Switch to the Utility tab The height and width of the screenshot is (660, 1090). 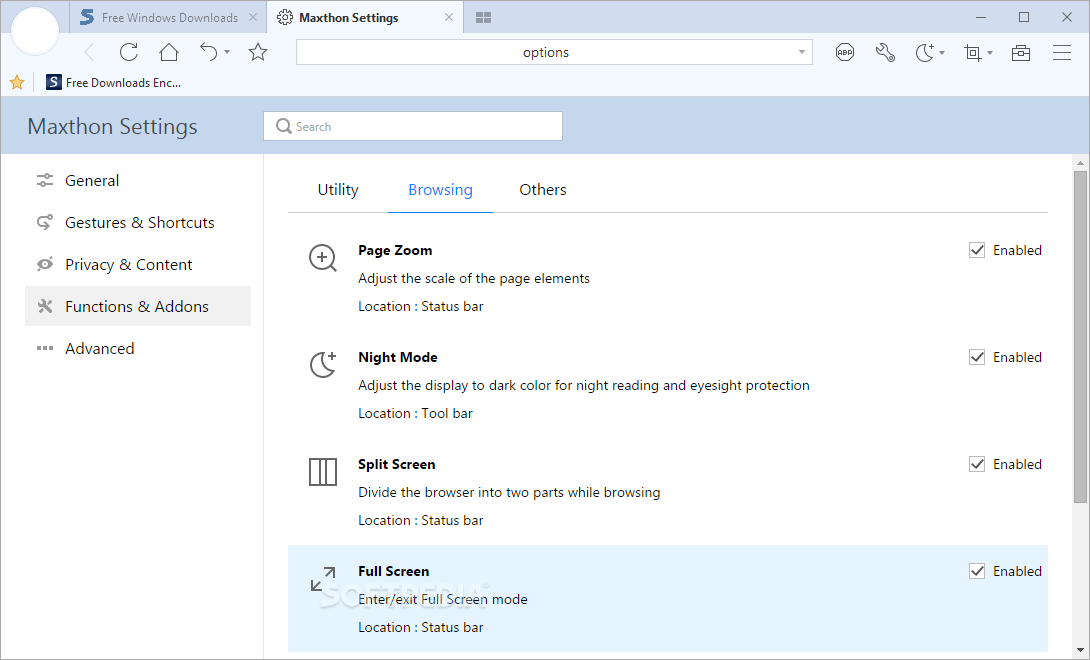pyautogui.click(x=338, y=190)
